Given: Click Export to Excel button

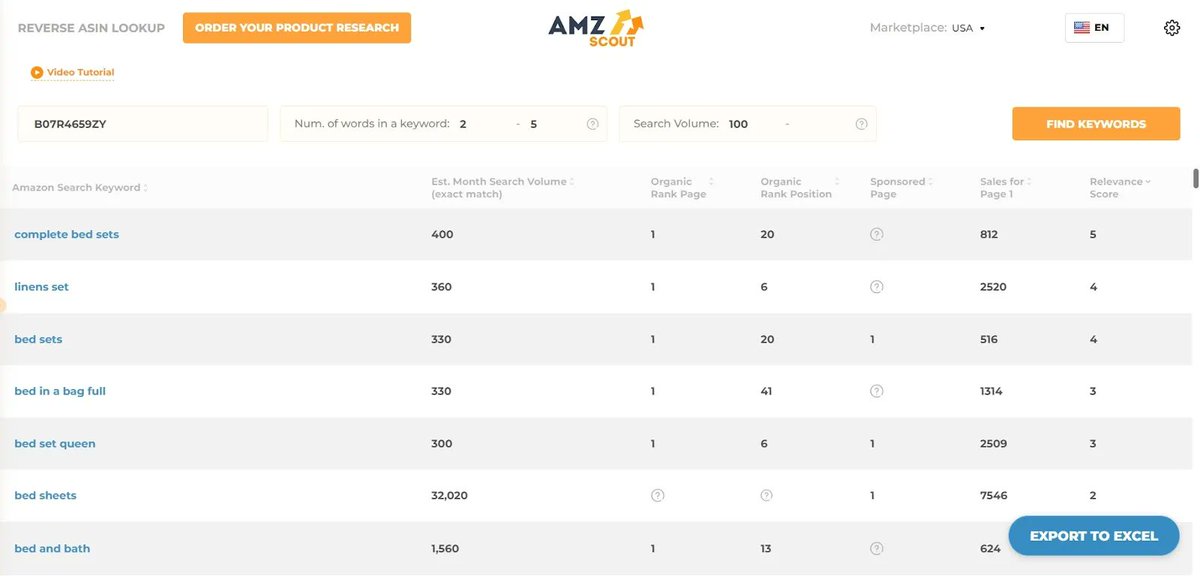Looking at the screenshot, I should tap(1093, 536).
